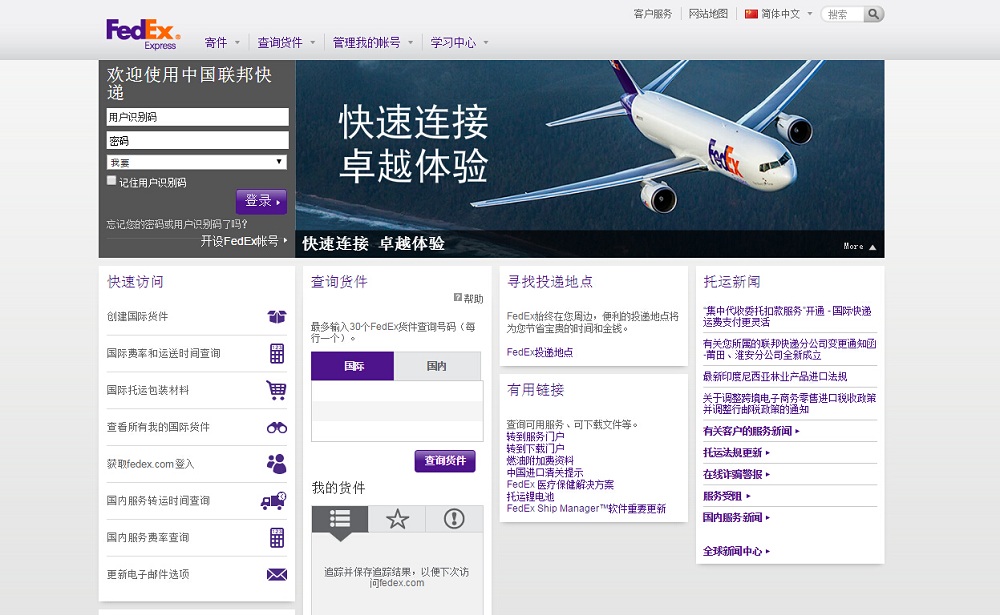
Task: Open the 有关客户的服务新闻 link
Action: click(x=751, y=431)
